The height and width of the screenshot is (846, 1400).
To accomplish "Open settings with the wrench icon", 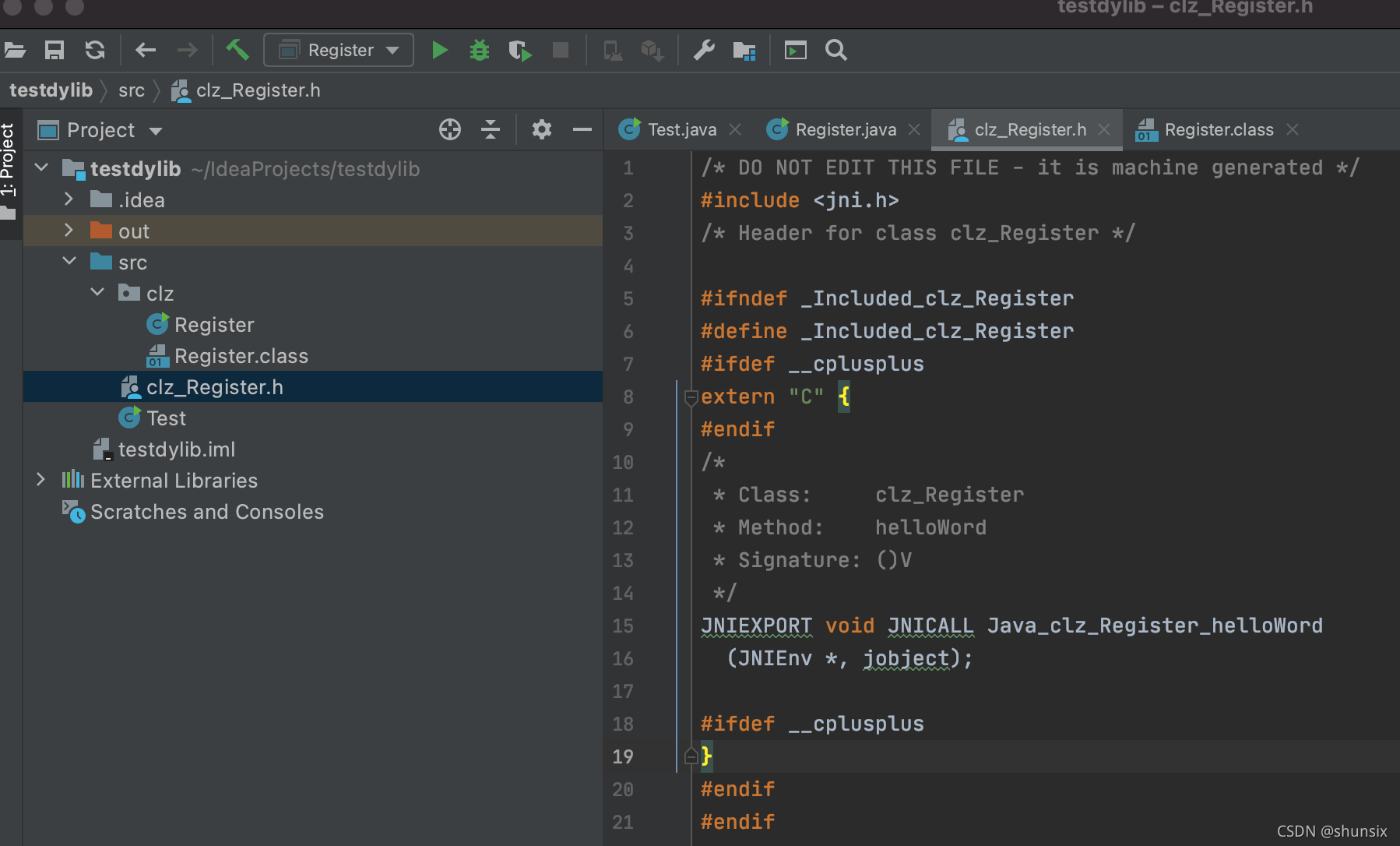I will [x=704, y=51].
